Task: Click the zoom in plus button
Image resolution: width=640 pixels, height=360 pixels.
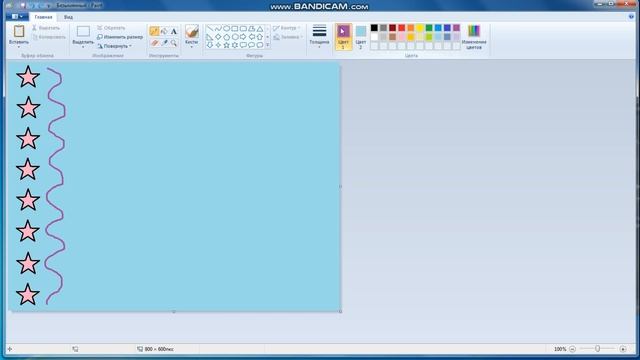Action: click(623, 349)
